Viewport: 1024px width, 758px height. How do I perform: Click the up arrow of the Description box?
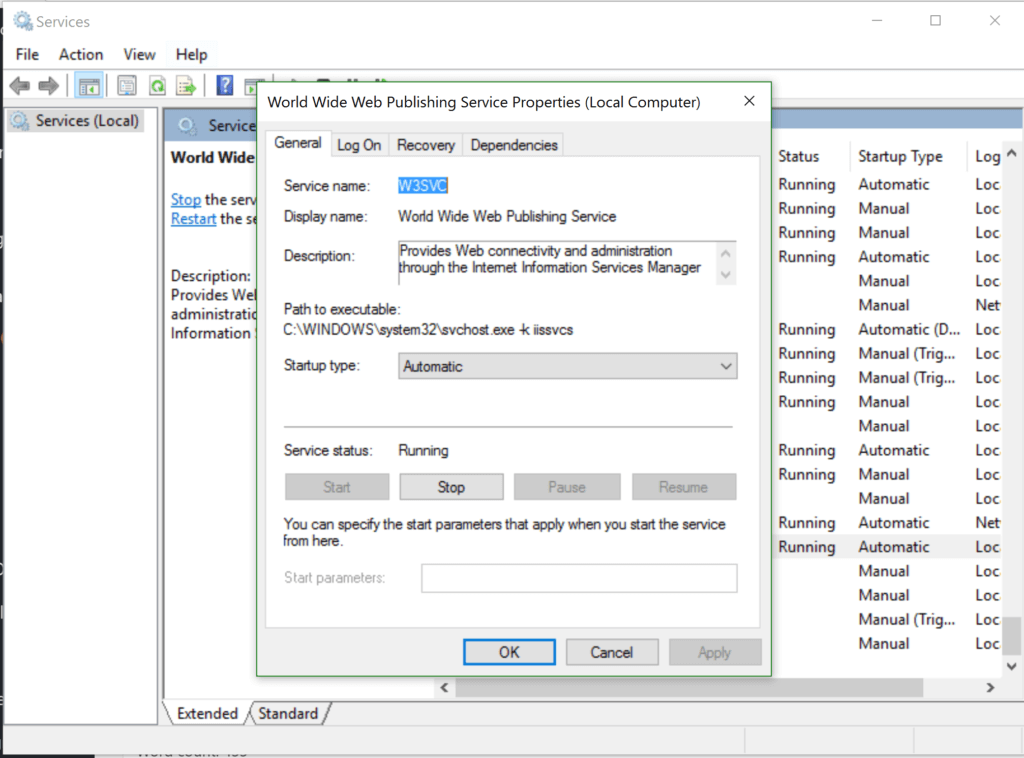tap(726, 253)
